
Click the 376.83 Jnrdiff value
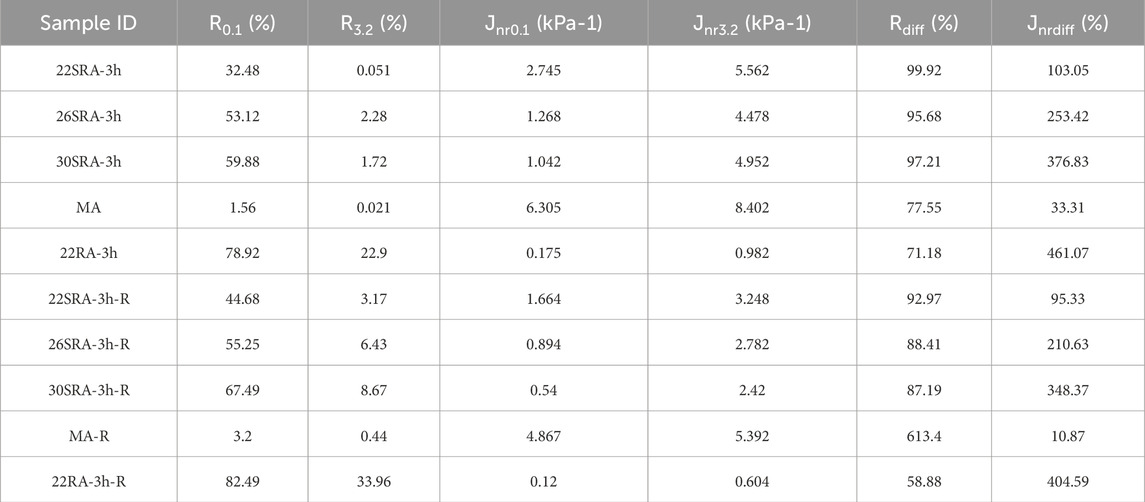pos(1067,160)
